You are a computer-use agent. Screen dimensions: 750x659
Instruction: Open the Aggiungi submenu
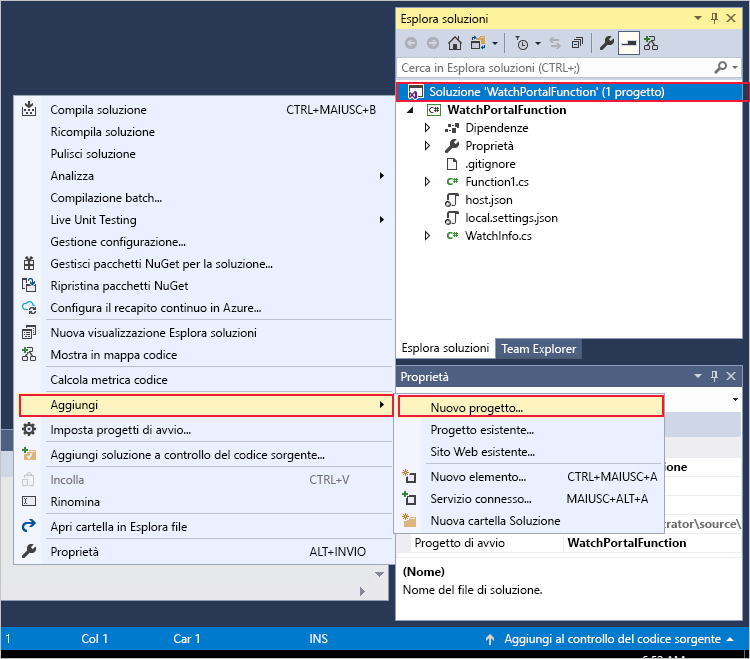coord(206,405)
